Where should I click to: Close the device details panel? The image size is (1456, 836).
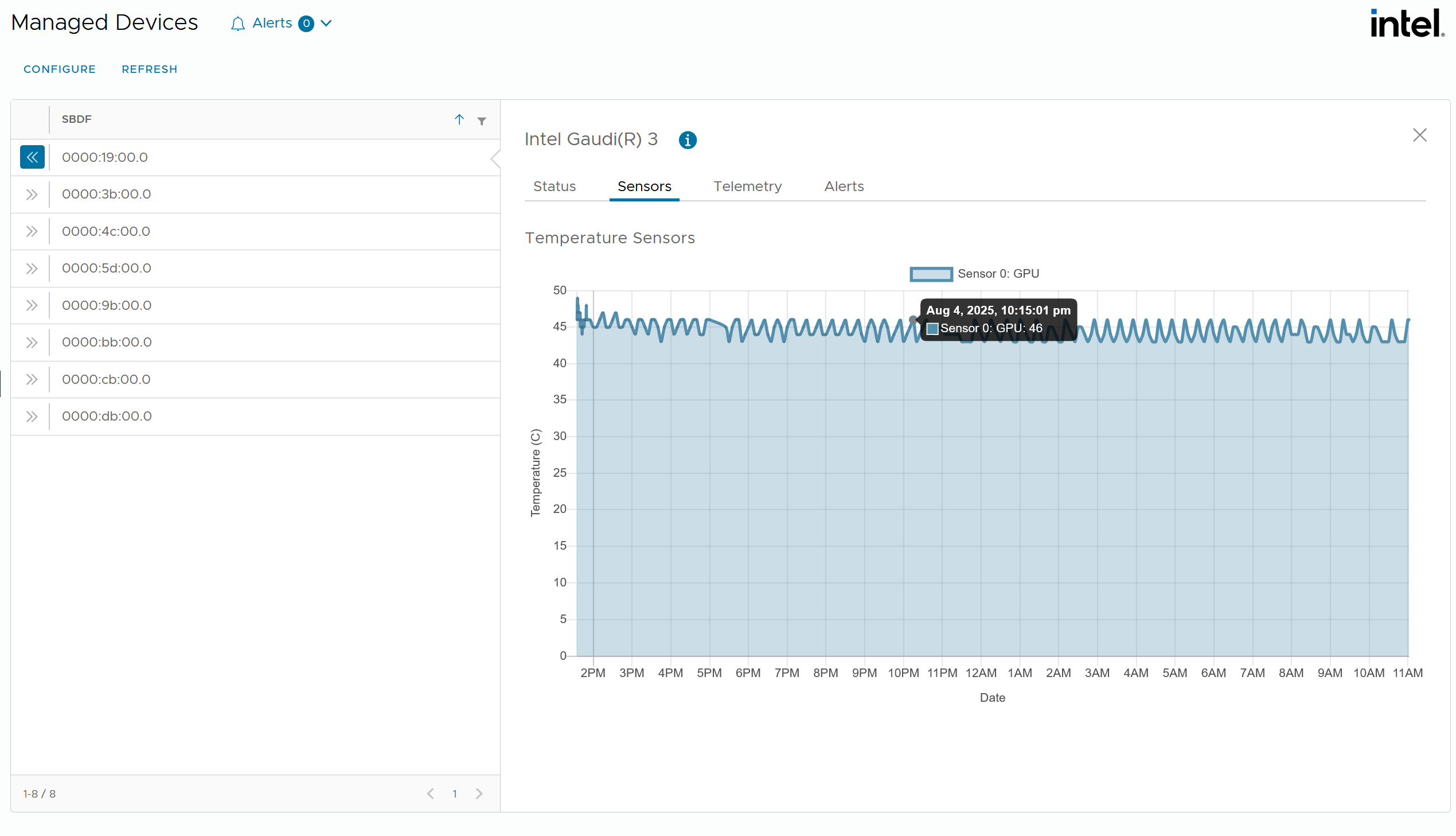1419,135
